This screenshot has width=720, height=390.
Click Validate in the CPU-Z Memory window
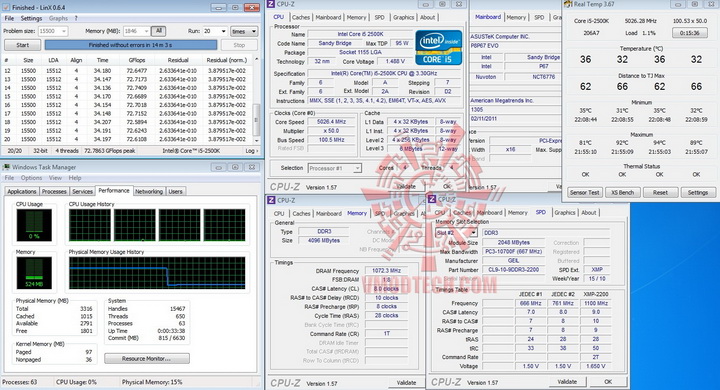pos(406,382)
